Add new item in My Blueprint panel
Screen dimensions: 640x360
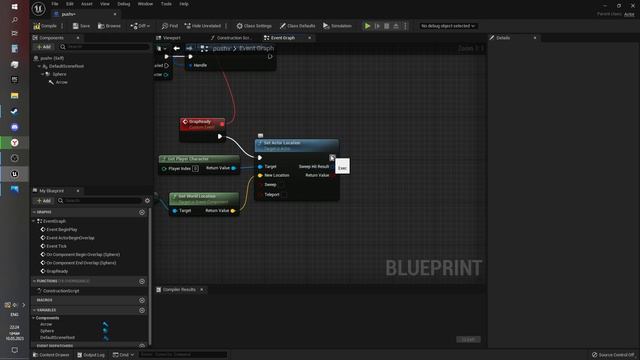[44, 201]
